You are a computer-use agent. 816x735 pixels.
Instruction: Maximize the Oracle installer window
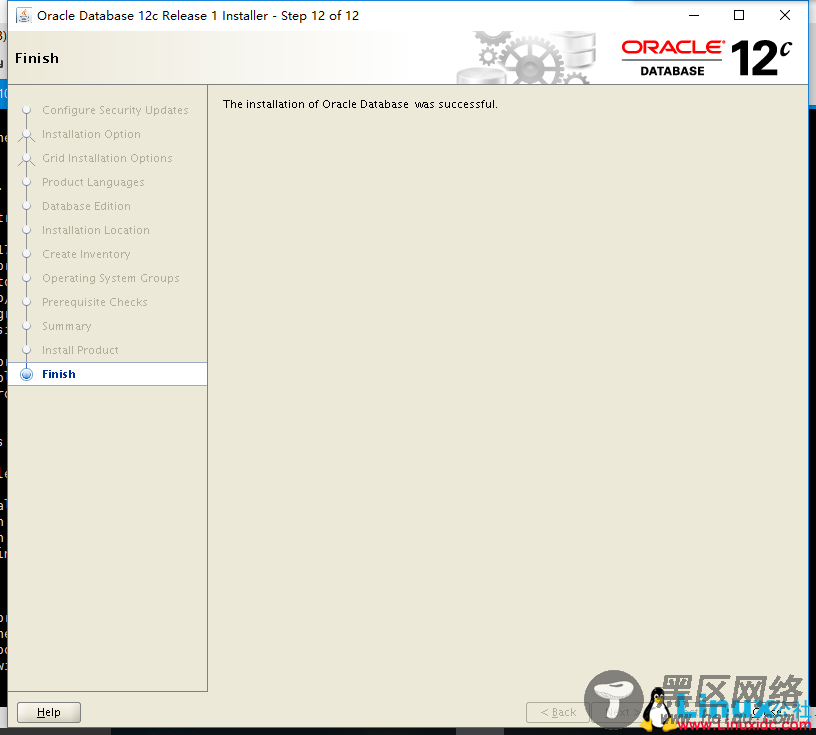(x=739, y=16)
